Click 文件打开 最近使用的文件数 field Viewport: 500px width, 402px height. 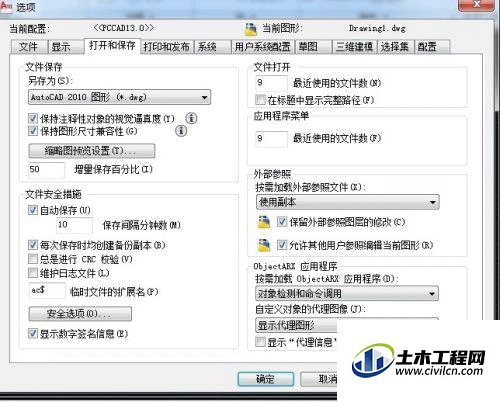point(271,83)
